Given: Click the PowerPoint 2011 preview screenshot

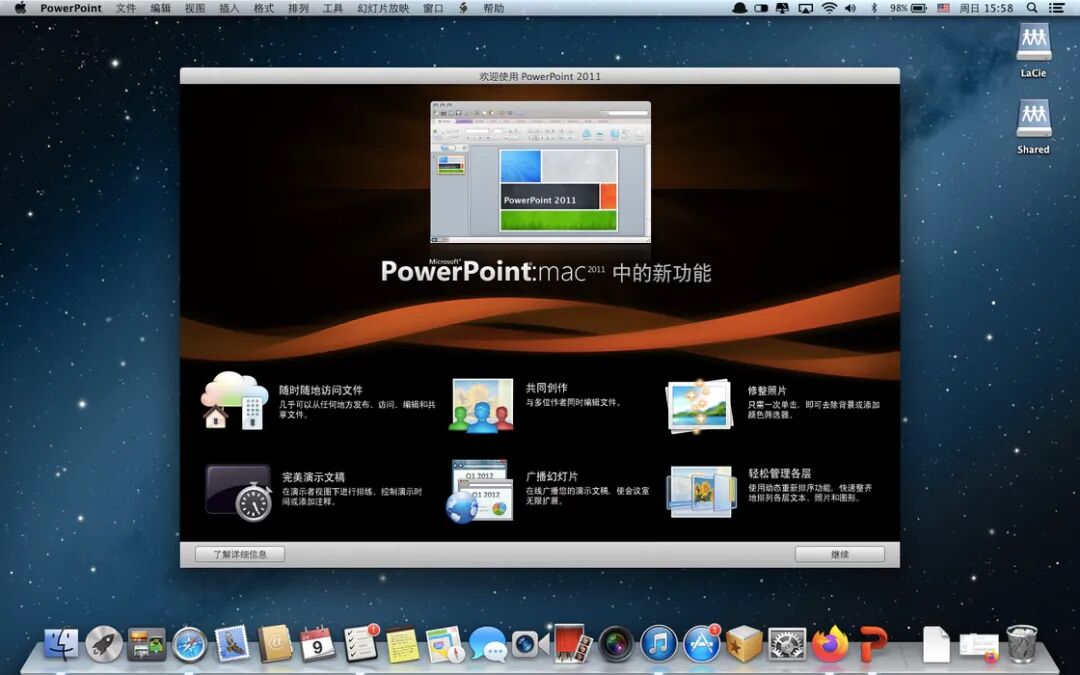Looking at the screenshot, I should point(541,172).
